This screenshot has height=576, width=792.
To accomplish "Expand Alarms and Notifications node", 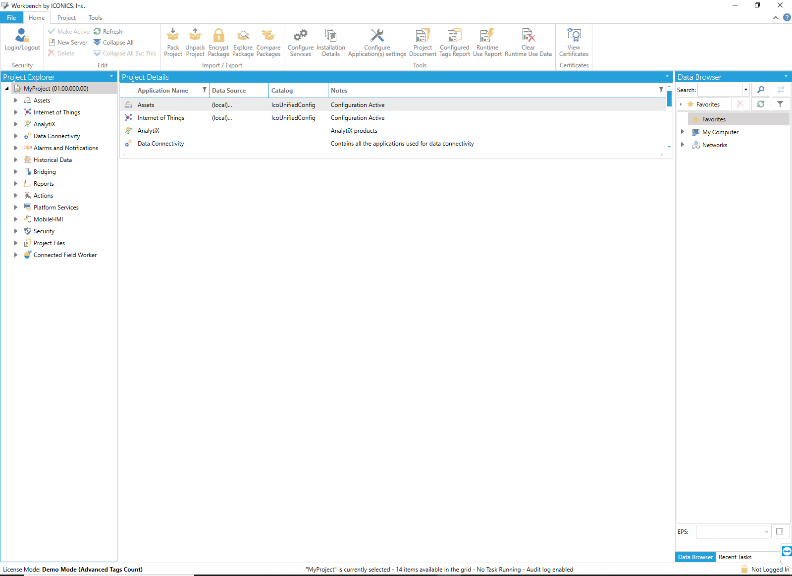I will click(16, 148).
